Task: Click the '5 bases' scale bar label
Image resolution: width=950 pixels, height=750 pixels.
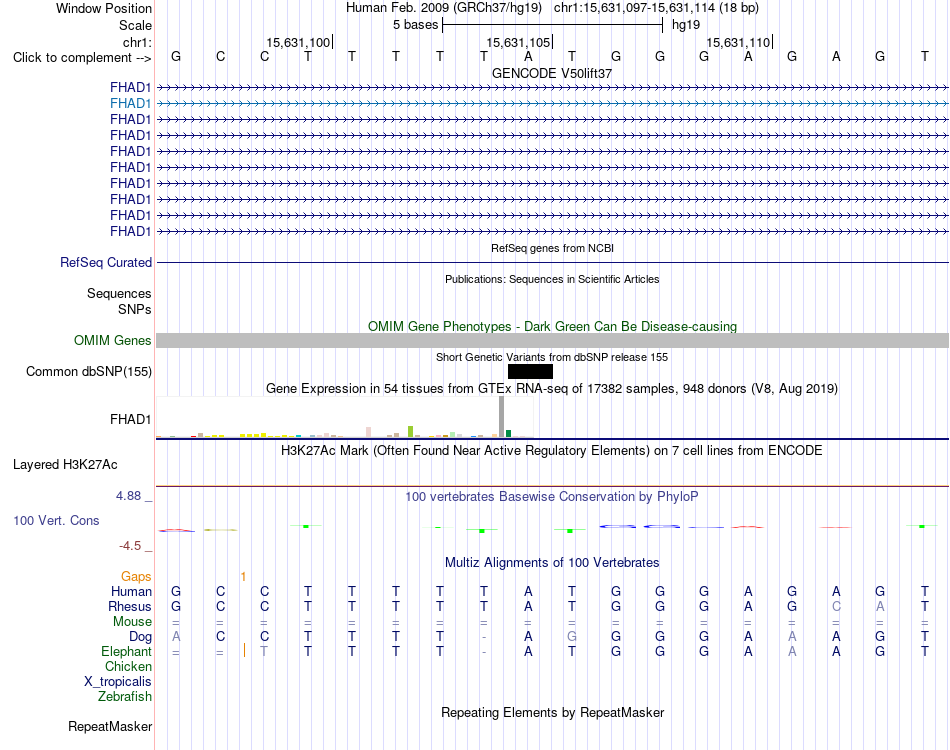Action: (x=415, y=25)
